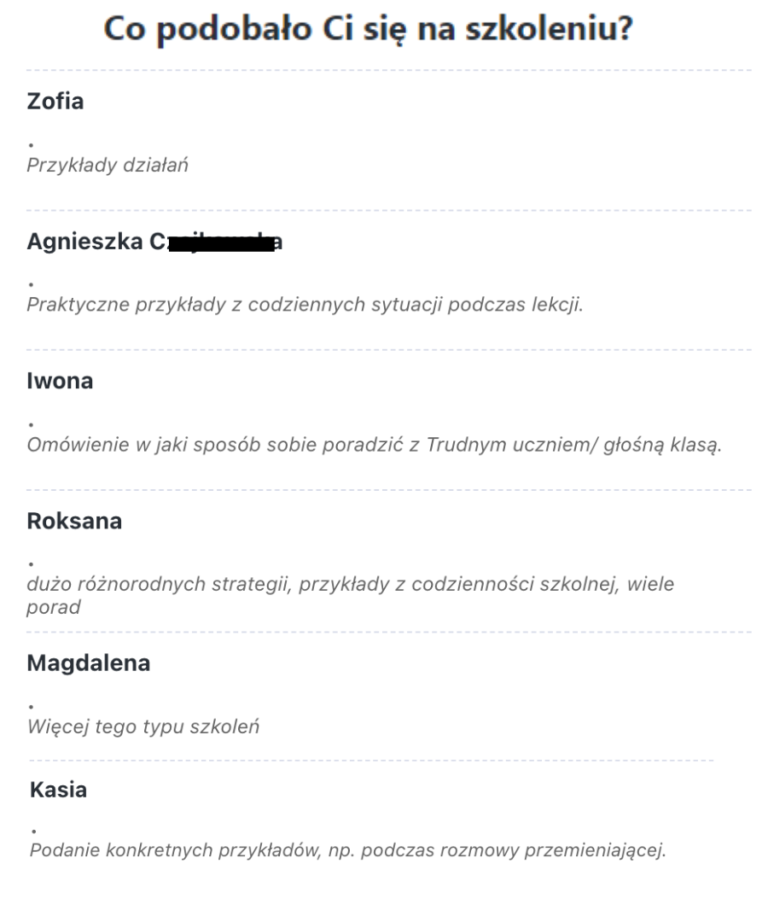Screen dimensions: 768x922
Task: Click the small dot below Agnieszka's name
Action: point(31,285)
